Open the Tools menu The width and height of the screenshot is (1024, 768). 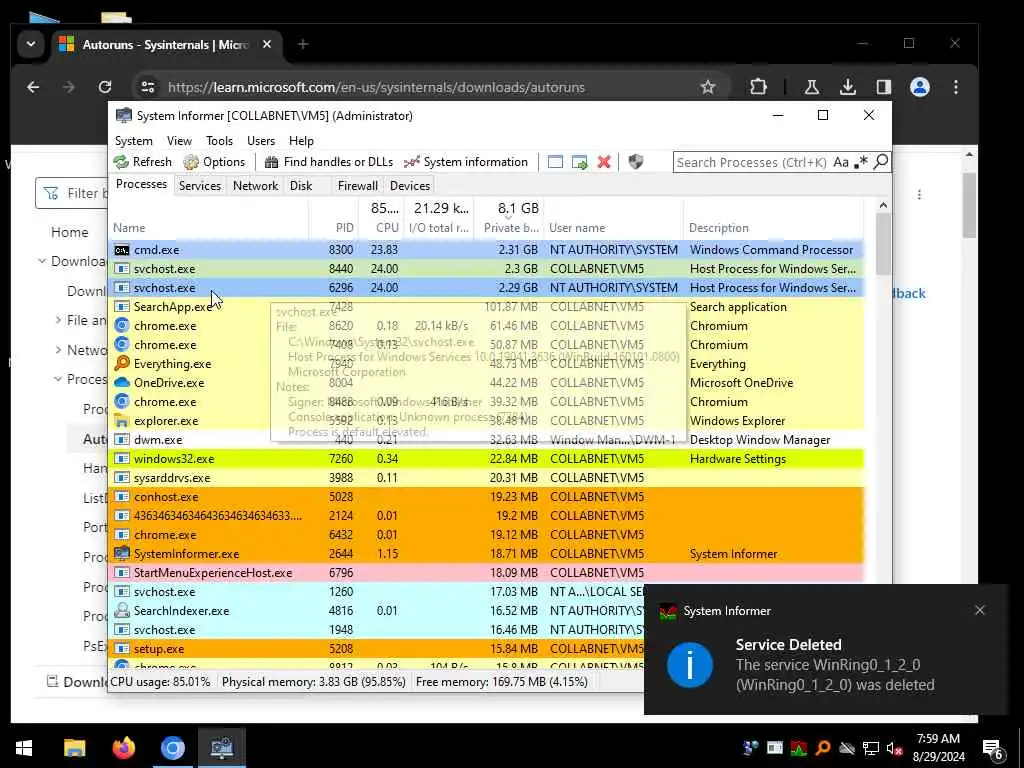pos(219,141)
